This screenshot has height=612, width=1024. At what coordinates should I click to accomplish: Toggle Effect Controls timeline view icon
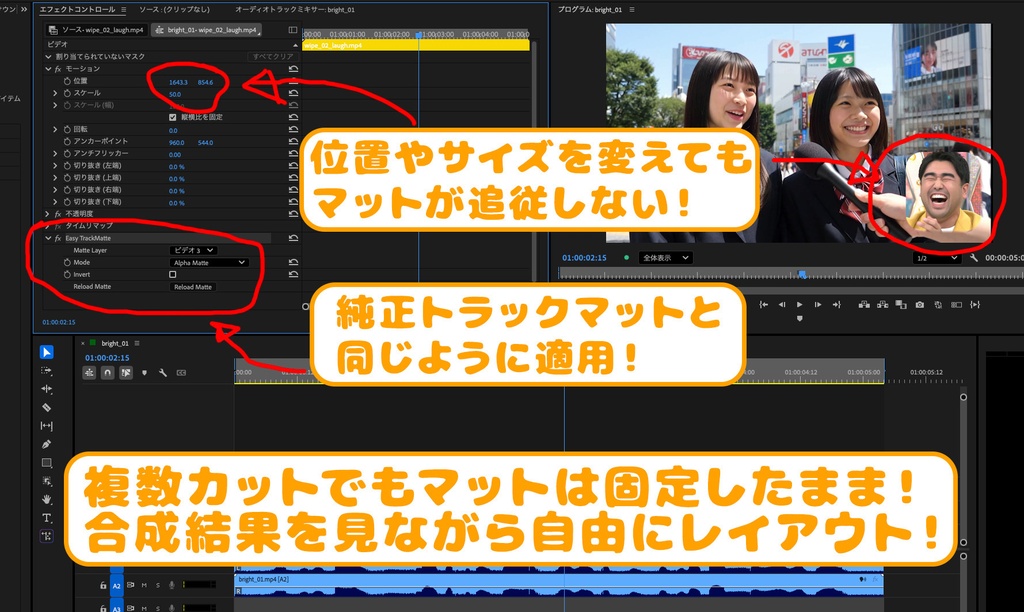[293, 30]
